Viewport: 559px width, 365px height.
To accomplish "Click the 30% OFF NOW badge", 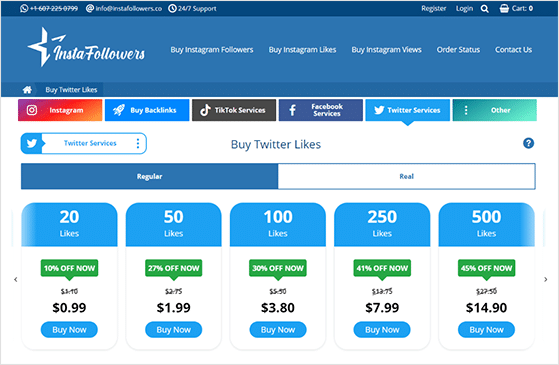I will pos(278,268).
